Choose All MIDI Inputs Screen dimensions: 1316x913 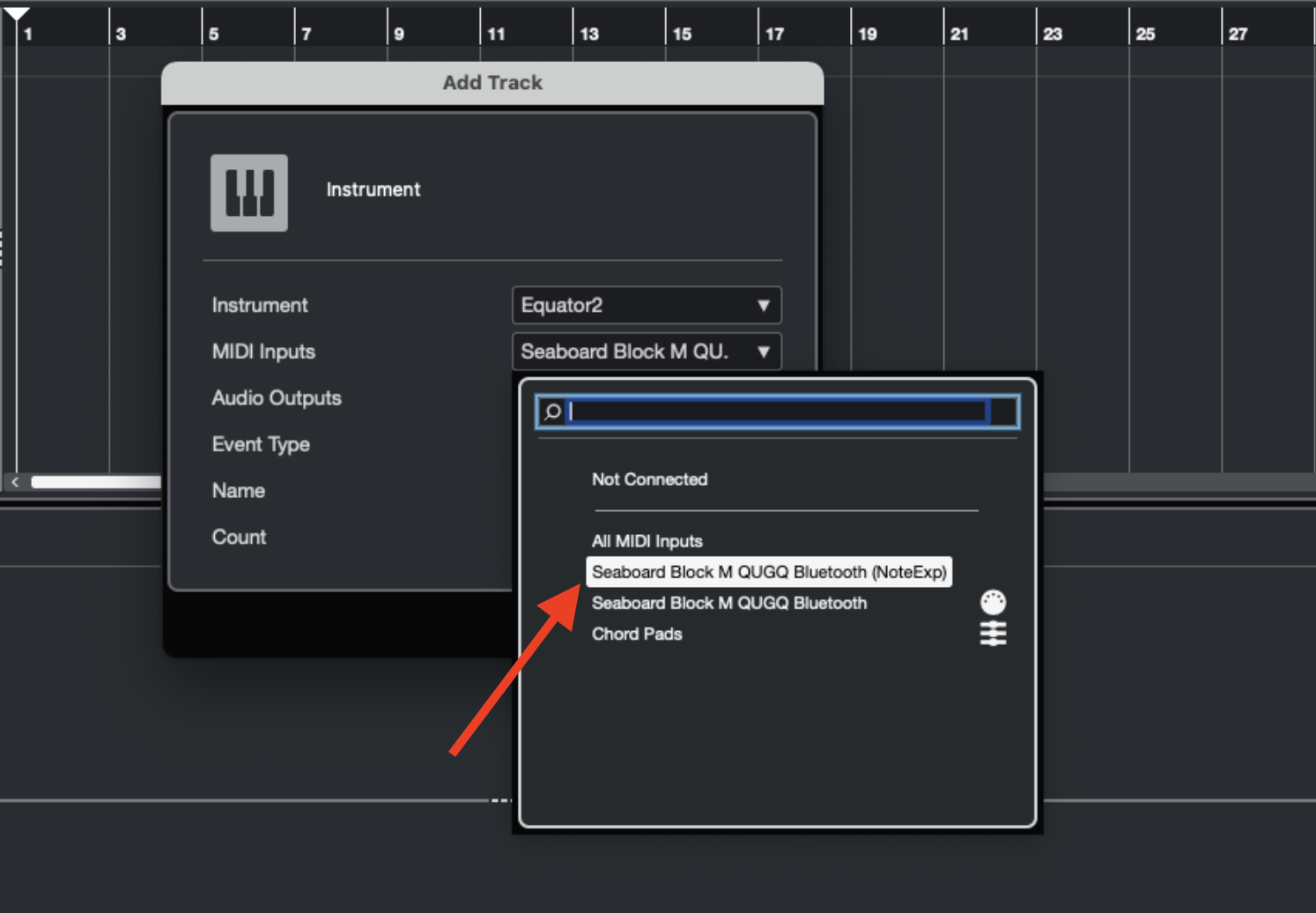point(647,541)
